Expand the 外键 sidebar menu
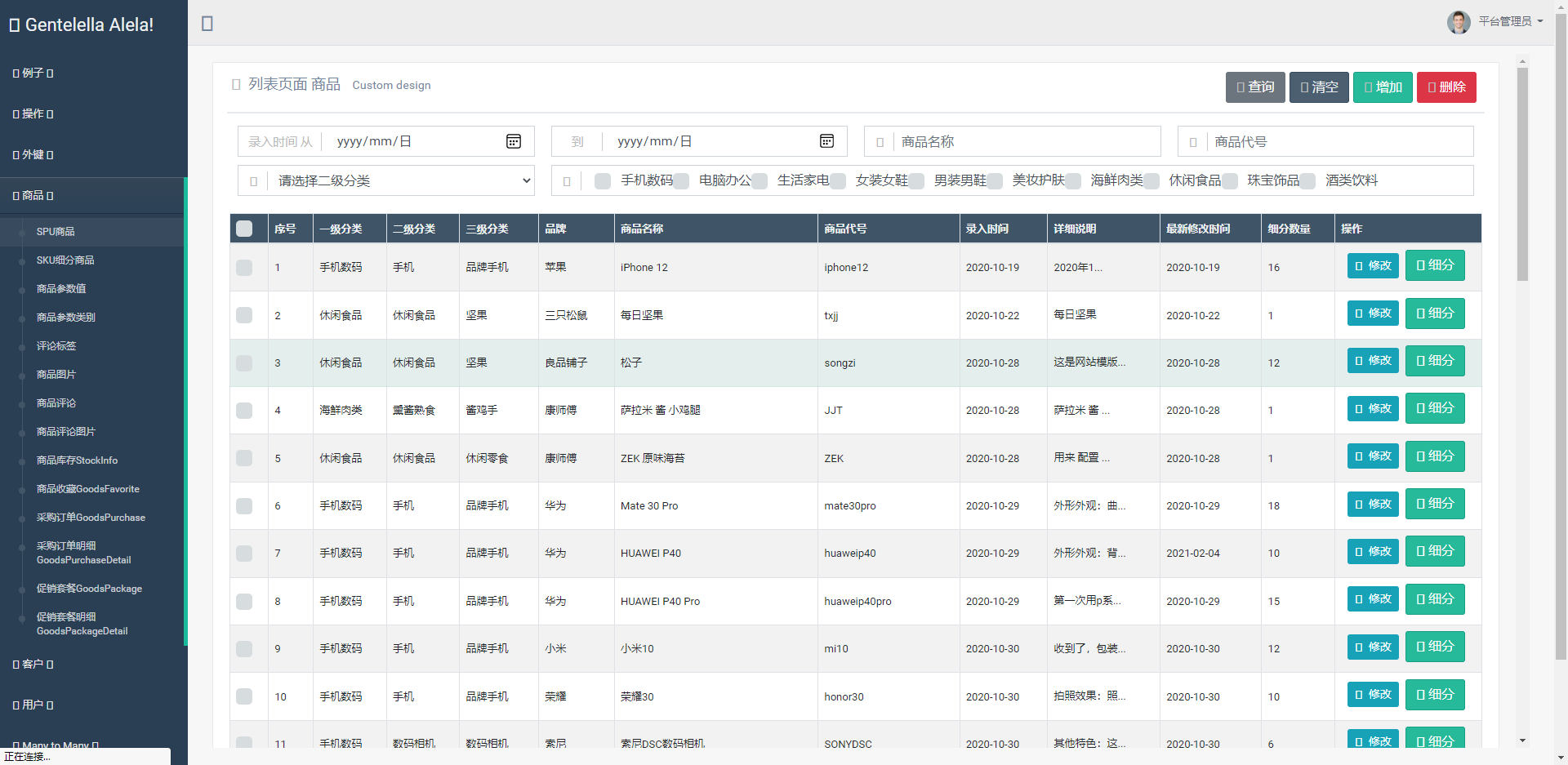Viewport: 1568px width, 765px height. click(33, 154)
